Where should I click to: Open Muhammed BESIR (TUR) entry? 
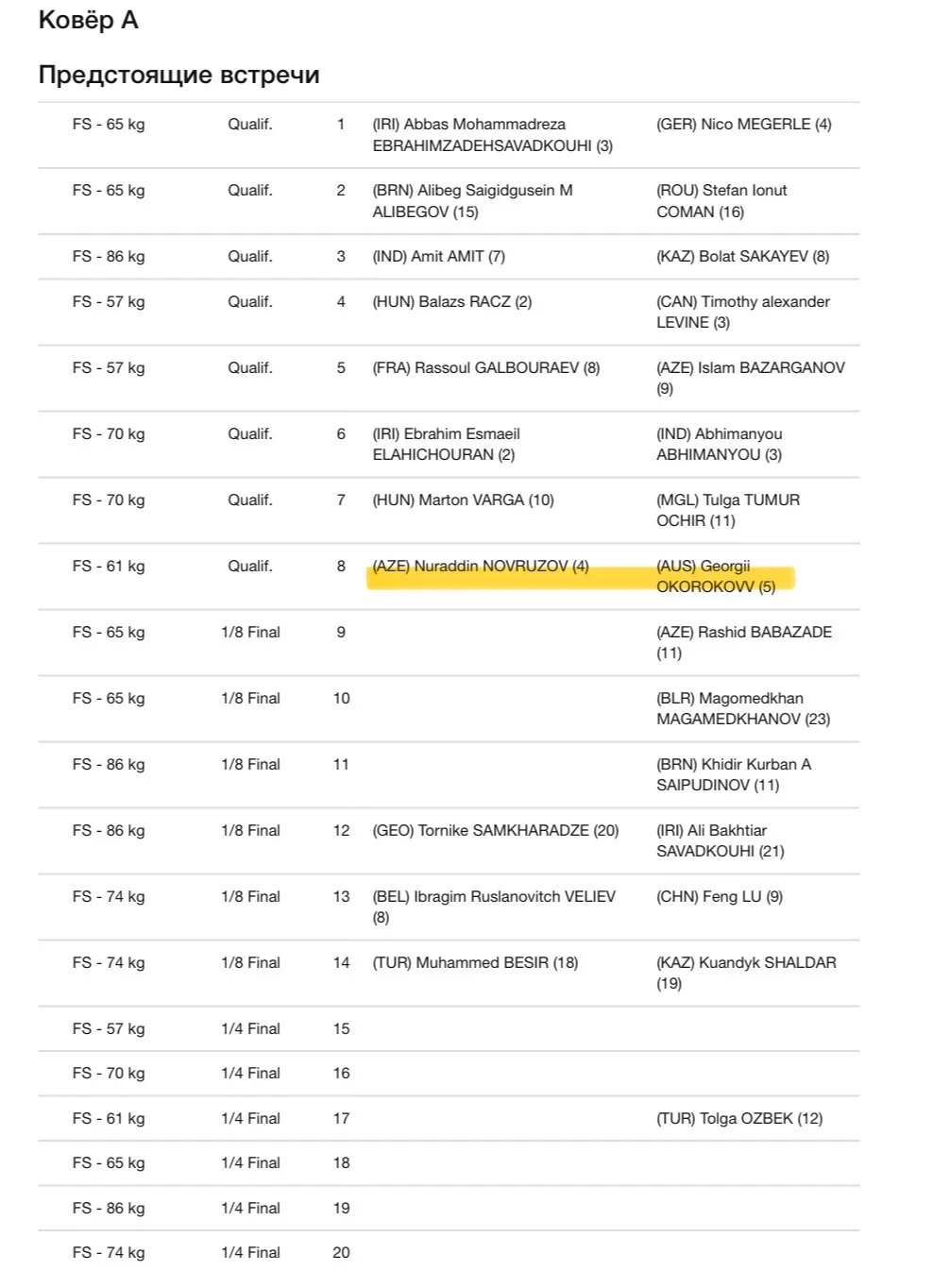[x=475, y=962]
